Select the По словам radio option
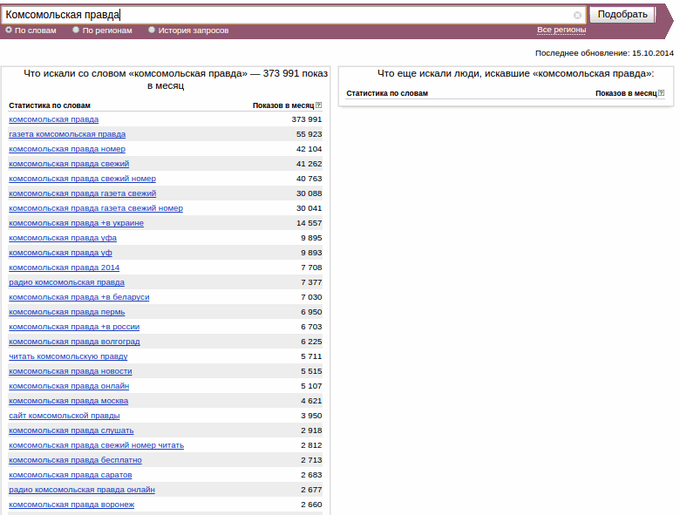This screenshot has height=515, width=680. click(9, 30)
